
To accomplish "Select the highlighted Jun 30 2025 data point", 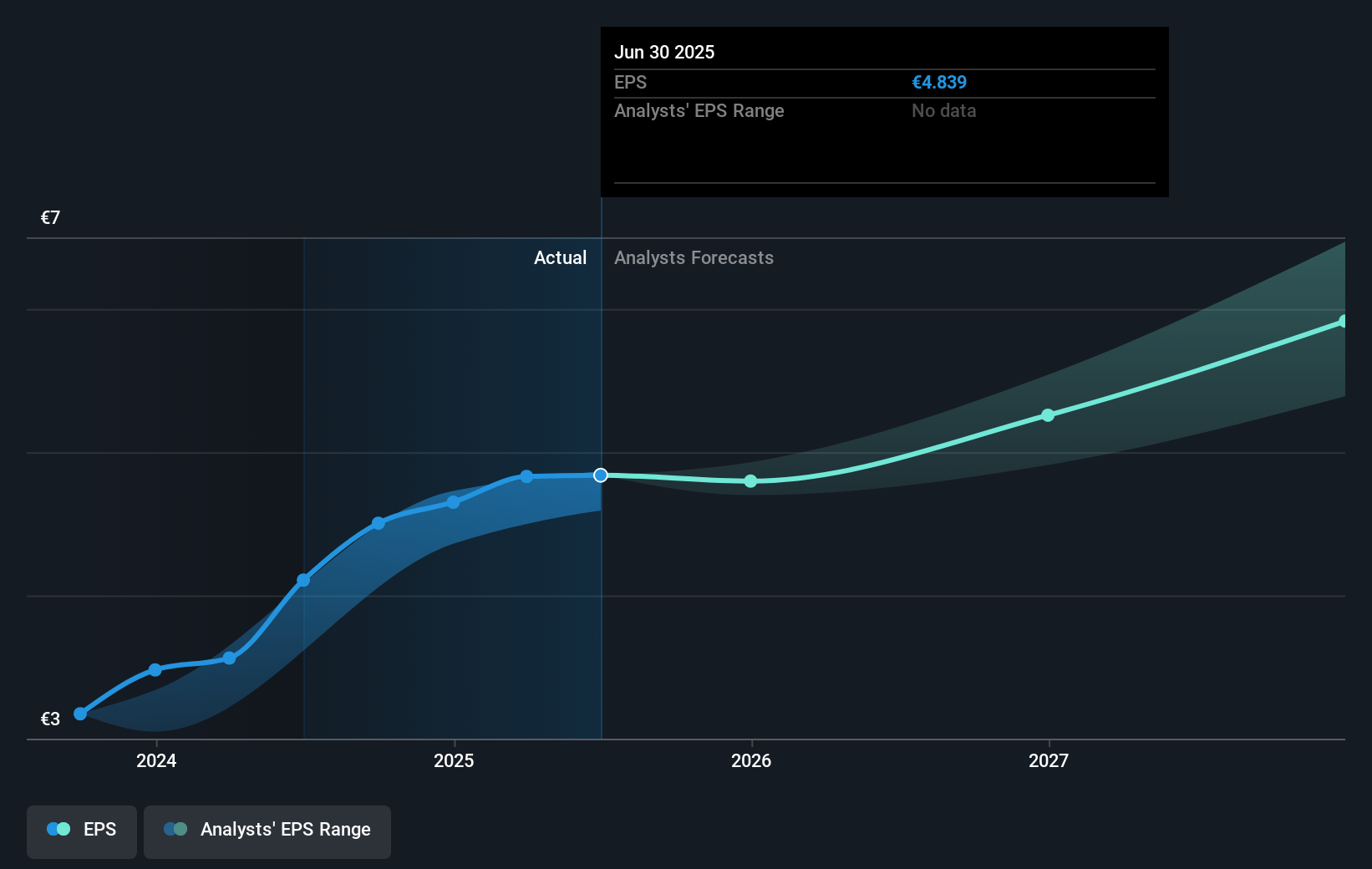I will pyautogui.click(x=600, y=475).
